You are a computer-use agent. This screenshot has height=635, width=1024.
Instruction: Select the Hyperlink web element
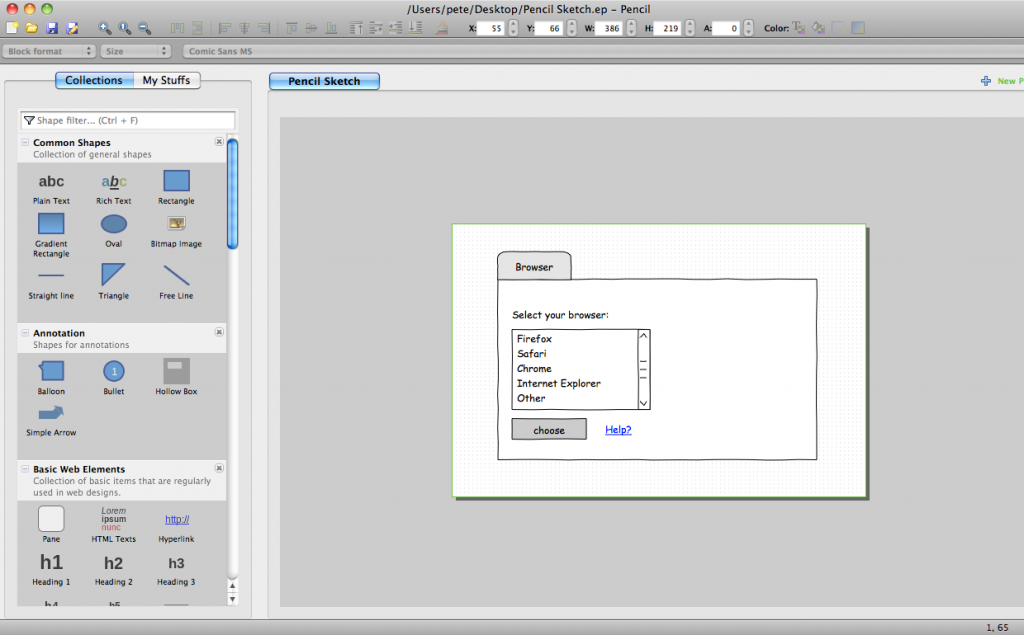pyautogui.click(x=176, y=519)
